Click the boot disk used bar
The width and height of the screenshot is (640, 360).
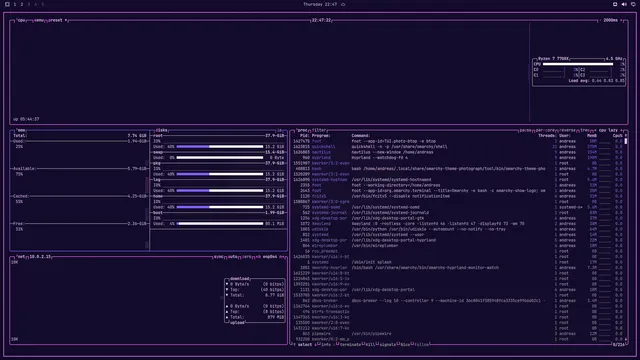pos(220,224)
